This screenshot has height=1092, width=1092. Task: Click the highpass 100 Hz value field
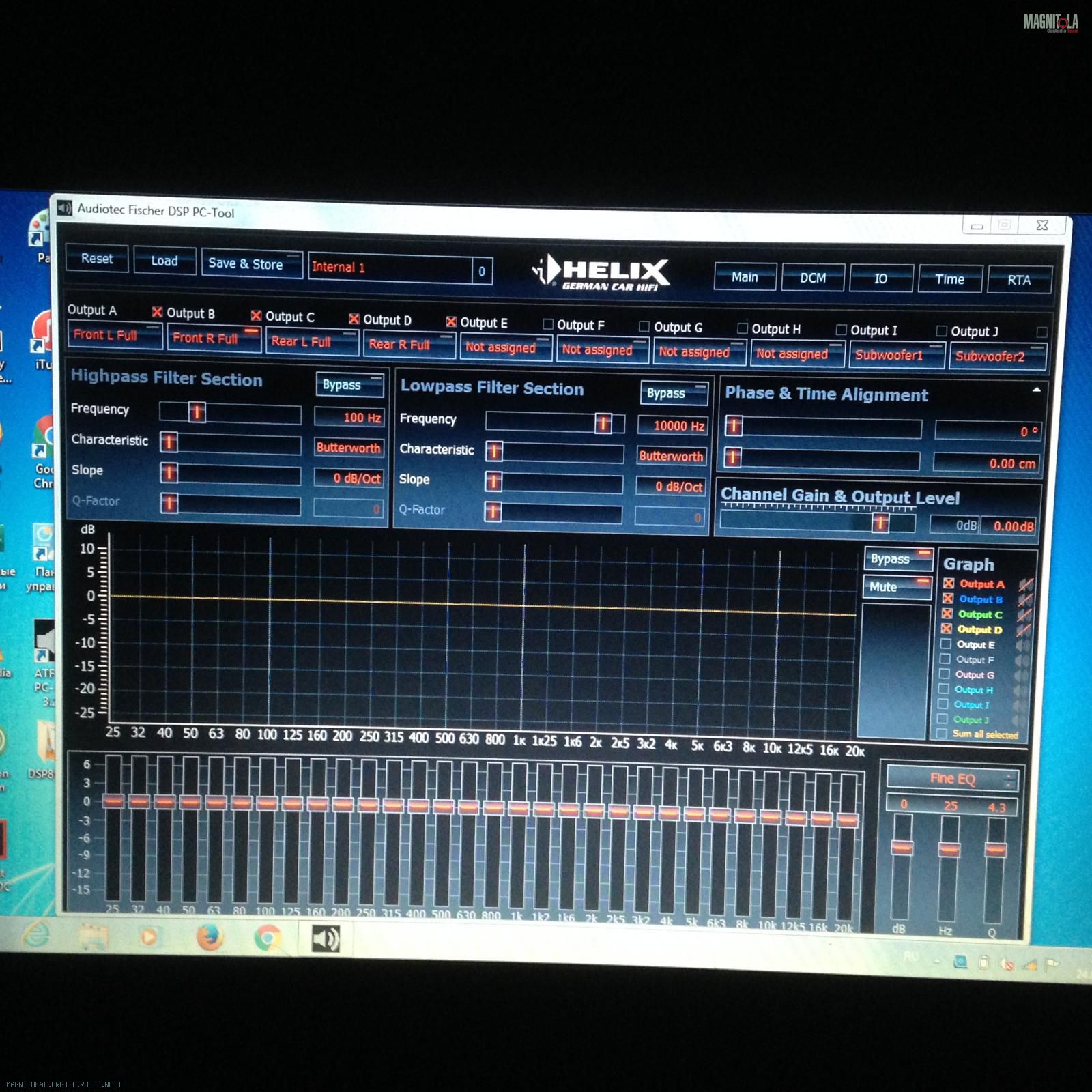[349, 417]
